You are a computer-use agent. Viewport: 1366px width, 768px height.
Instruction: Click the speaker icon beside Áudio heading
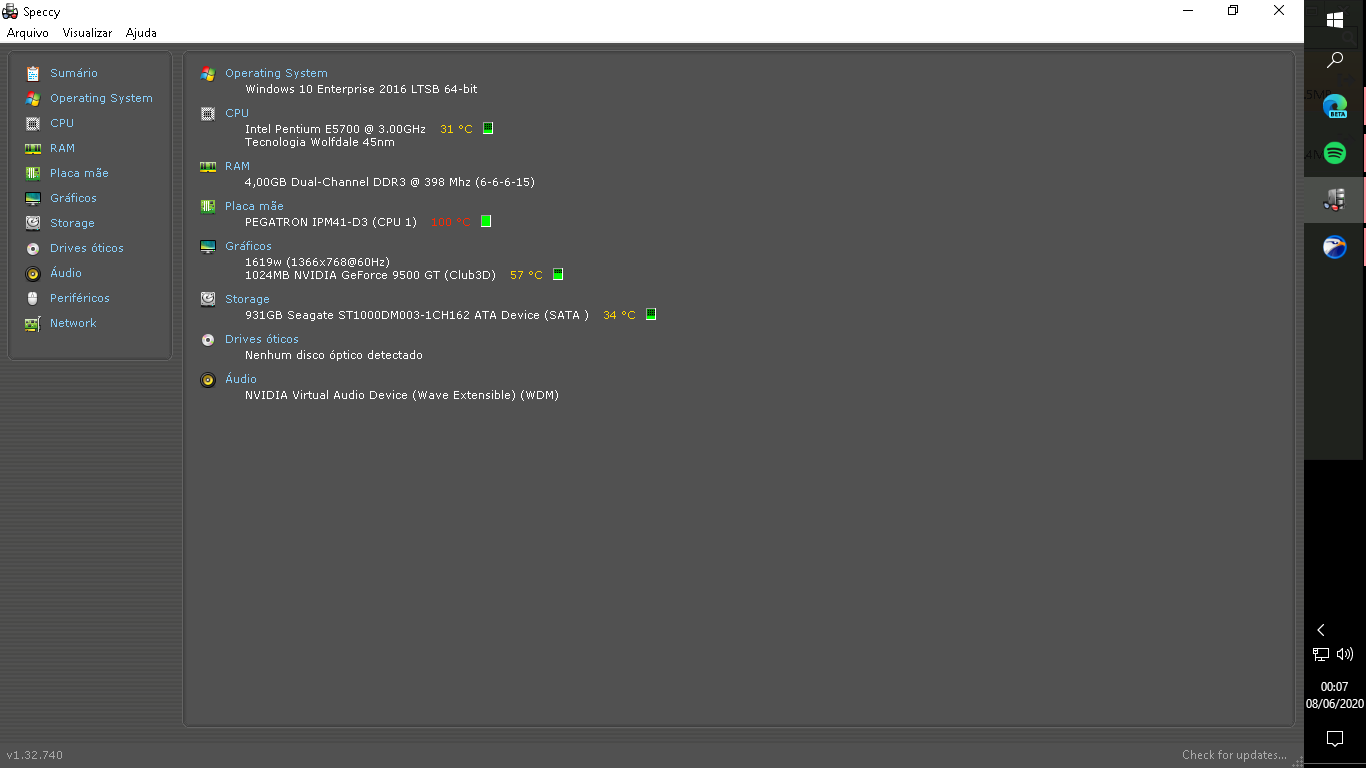coord(208,379)
